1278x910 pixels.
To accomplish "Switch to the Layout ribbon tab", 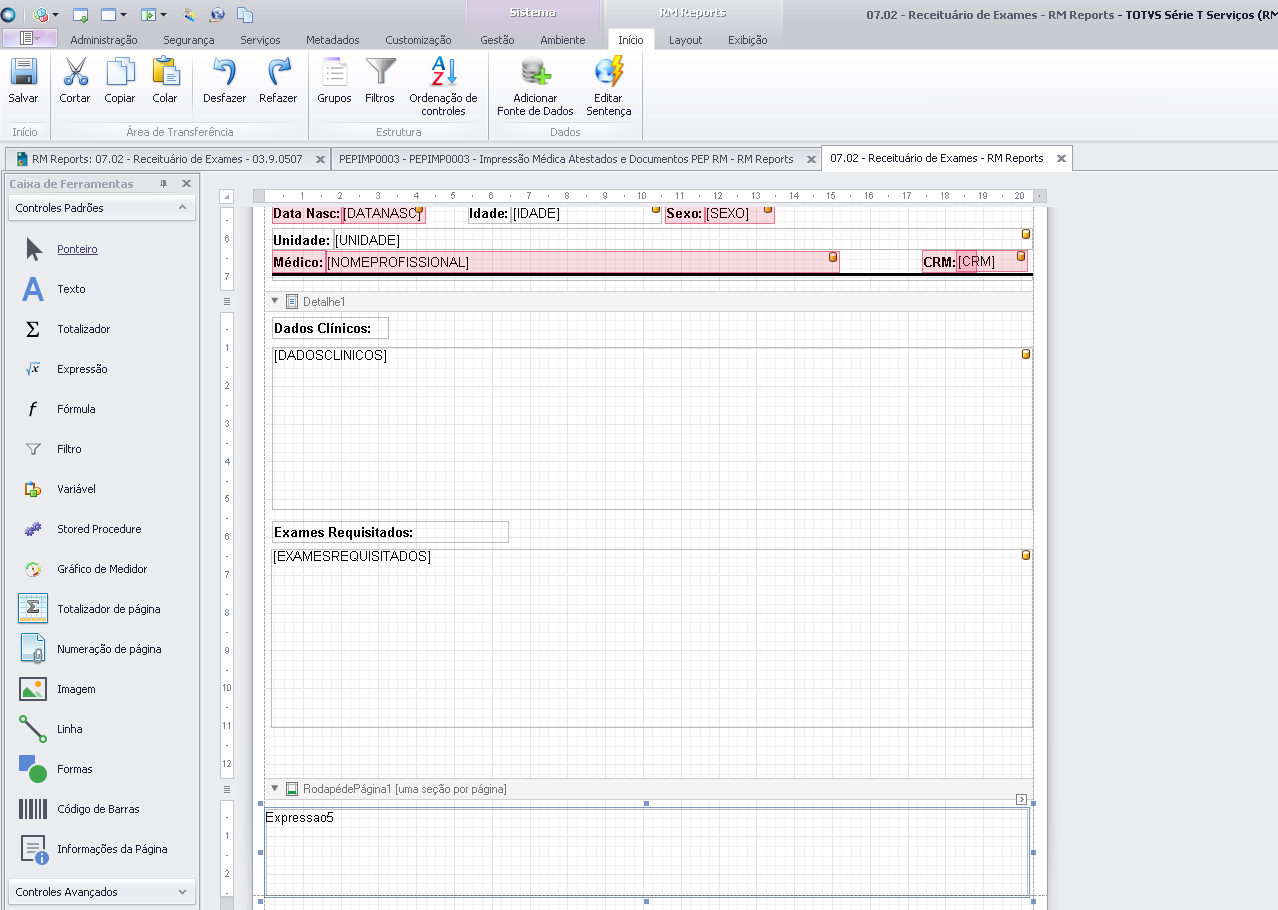I will [686, 40].
